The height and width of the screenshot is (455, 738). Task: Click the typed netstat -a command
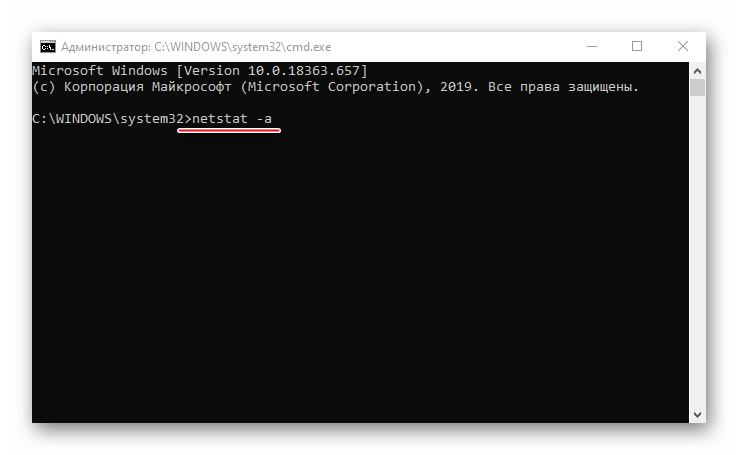click(233, 118)
